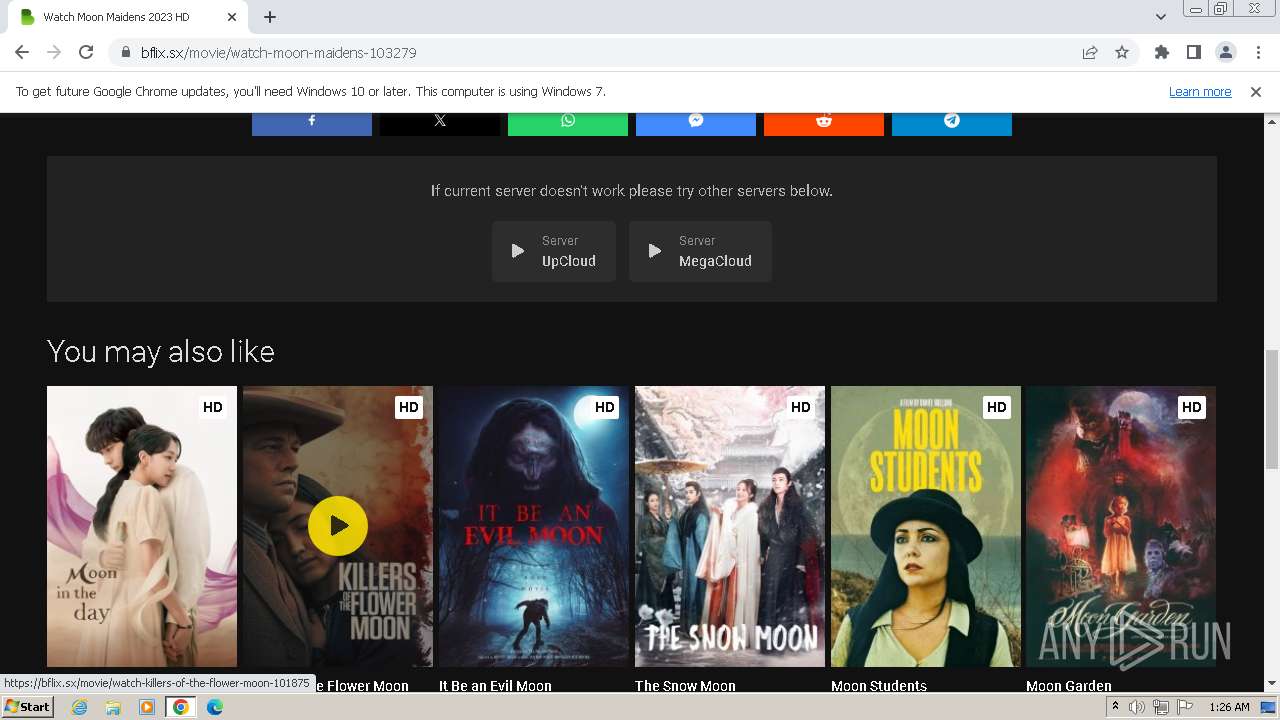Show hidden system tray icons
This screenshot has width=1280, height=720.
pyautogui.click(x=1115, y=707)
